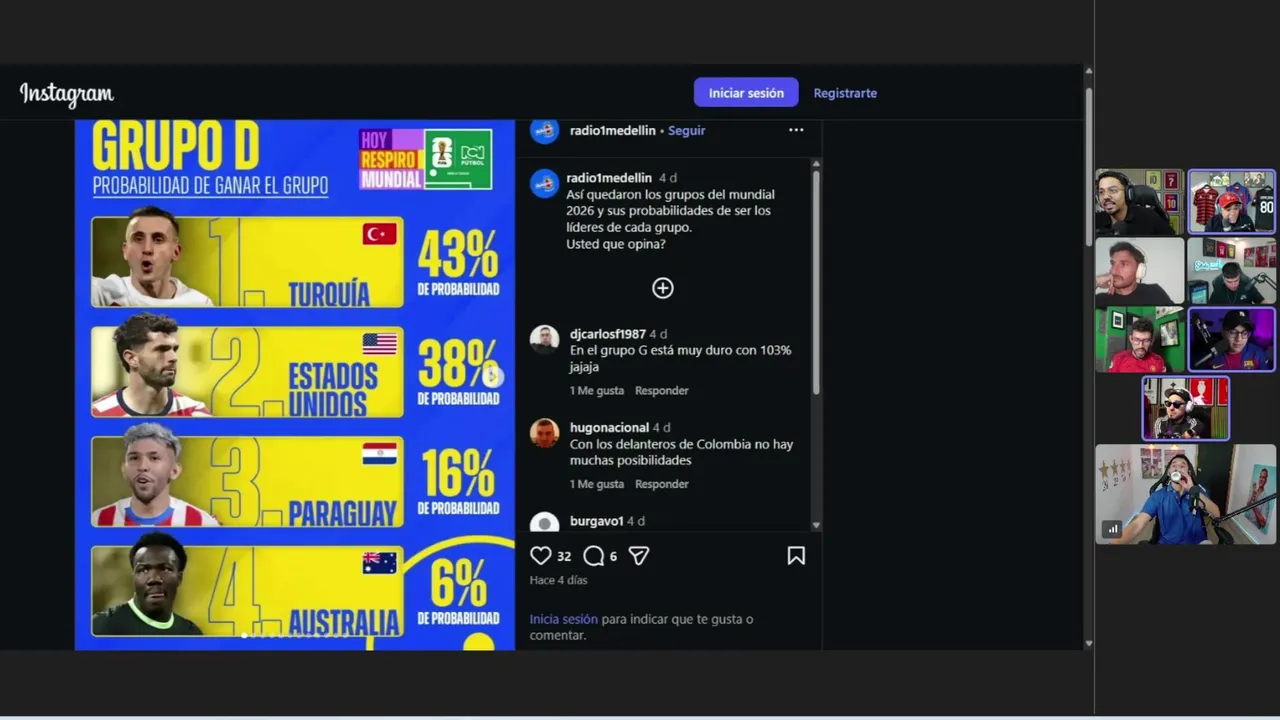Viewport: 1280px width, 720px height.
Task: Click the burgavo1 username
Action: (x=597, y=521)
